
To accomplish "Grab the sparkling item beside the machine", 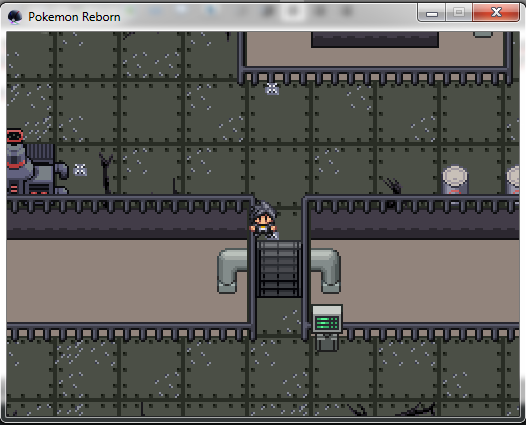I will [x=80, y=170].
